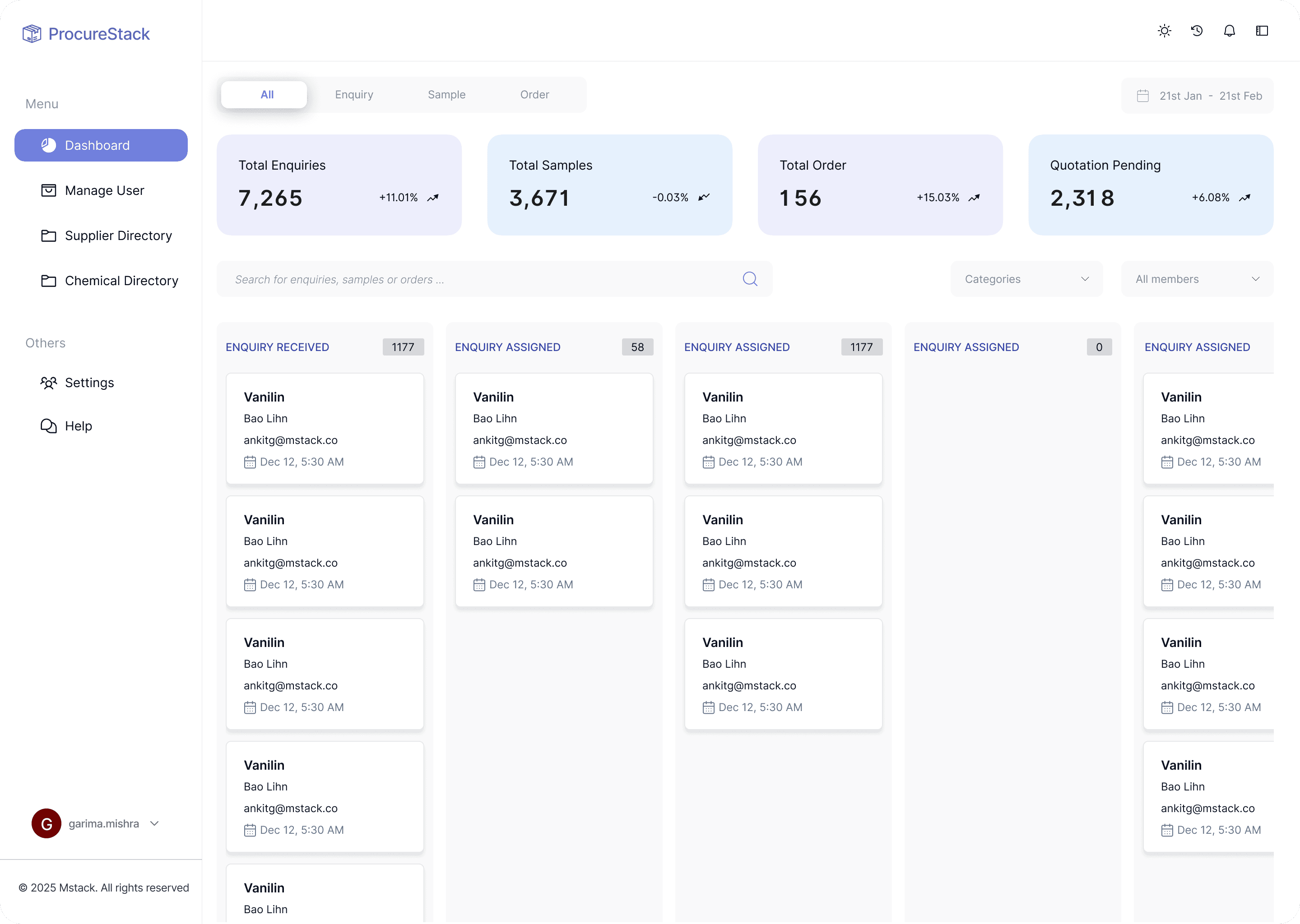Click the date range calendar icon
This screenshot has height=924, width=1300.
click(x=1143, y=96)
